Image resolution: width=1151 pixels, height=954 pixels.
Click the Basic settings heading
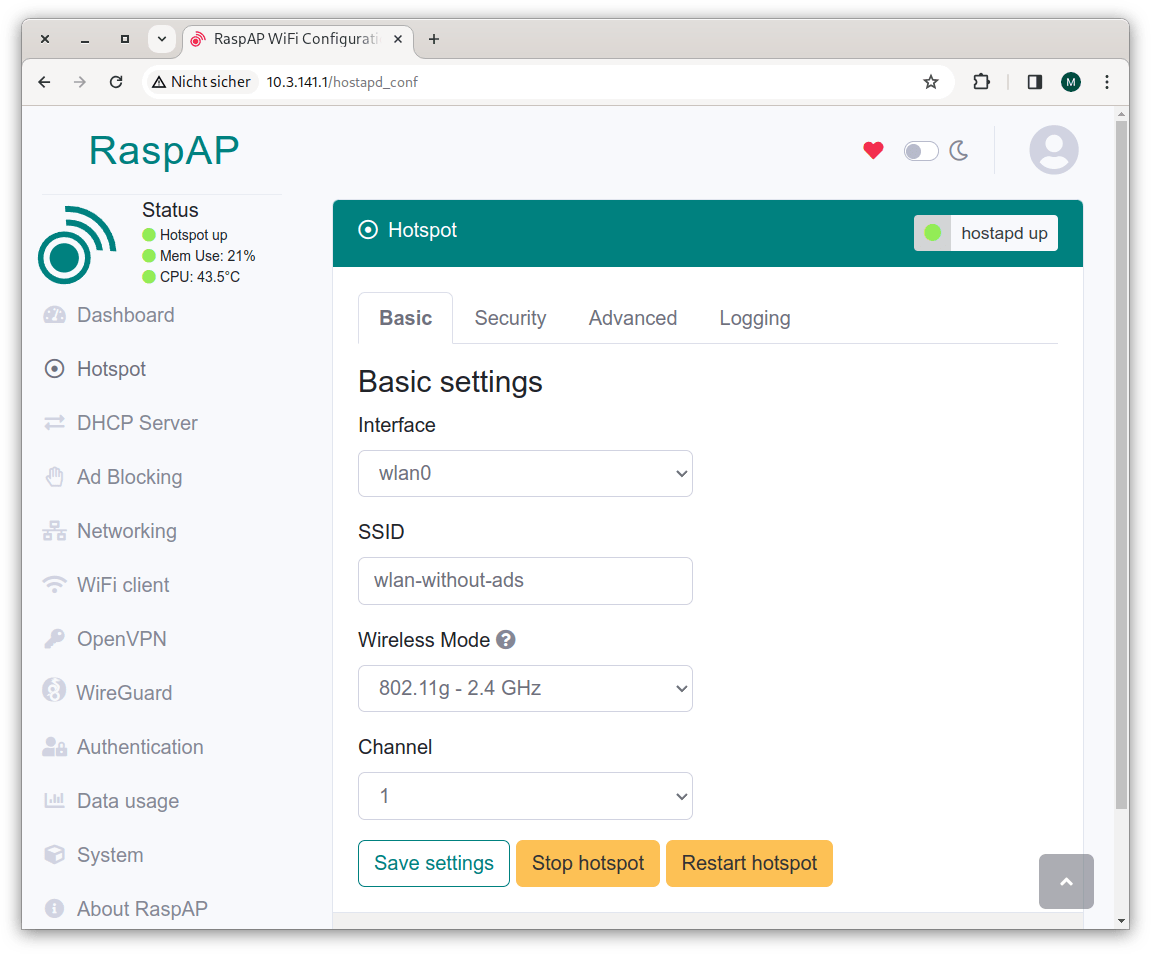[450, 382]
